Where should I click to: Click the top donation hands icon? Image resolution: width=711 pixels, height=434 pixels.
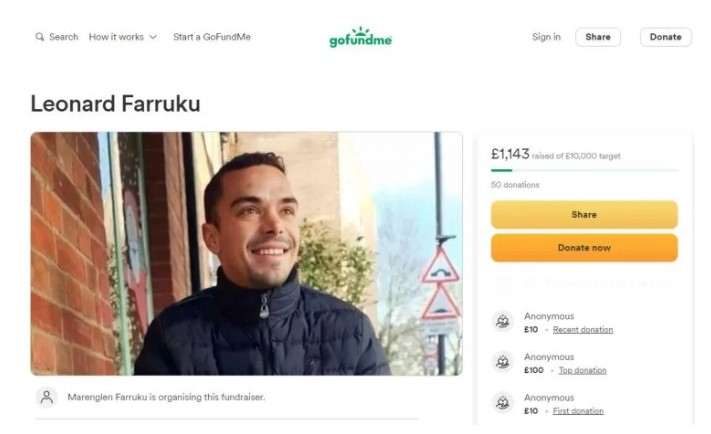tap(502, 362)
